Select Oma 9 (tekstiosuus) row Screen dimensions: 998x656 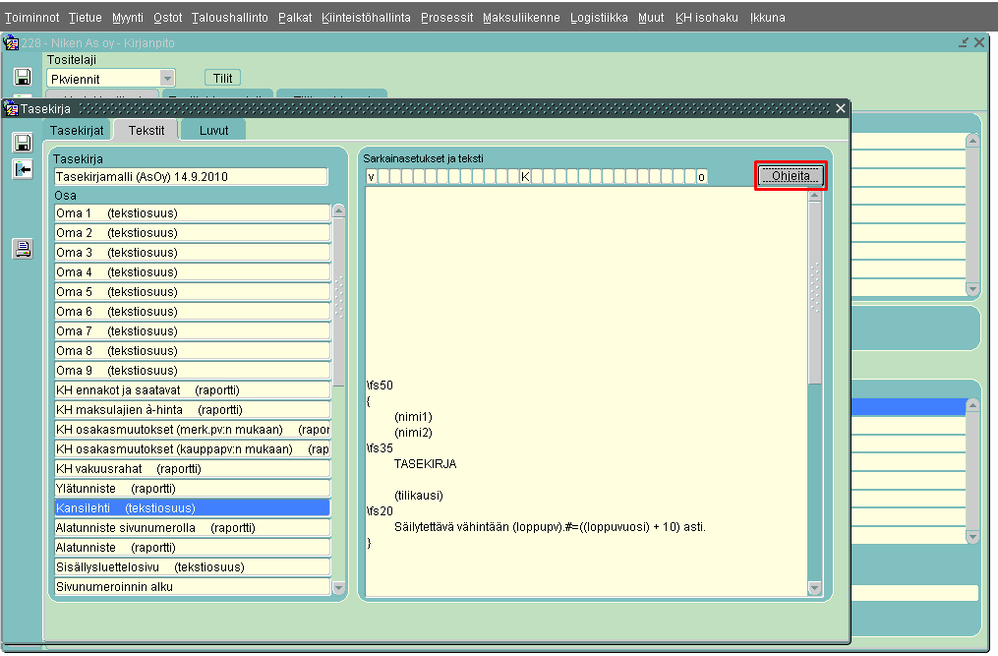tap(192, 371)
